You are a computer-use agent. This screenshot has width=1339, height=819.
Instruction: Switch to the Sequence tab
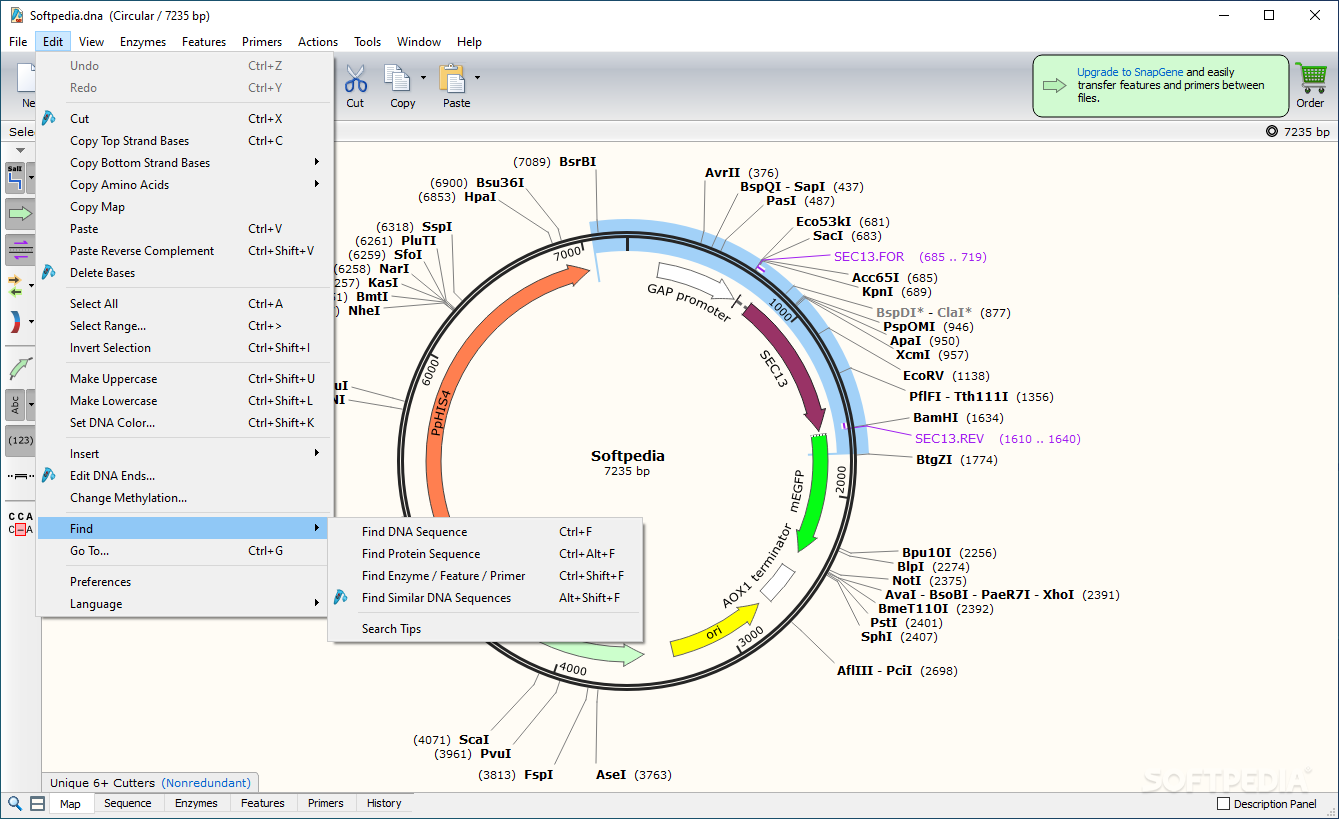pos(128,803)
